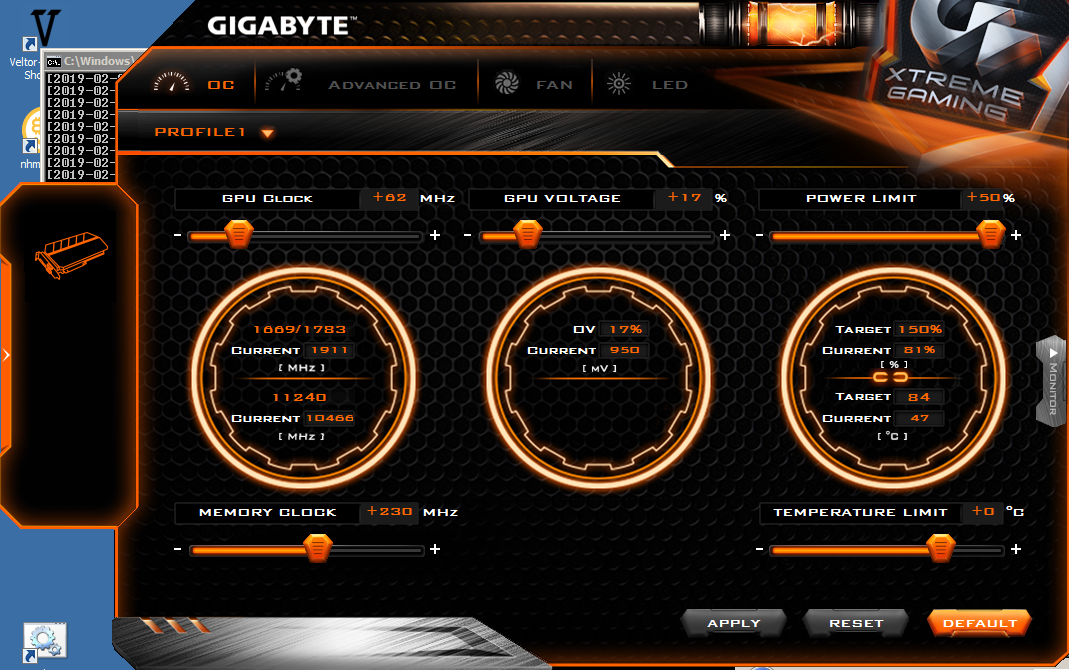The height and width of the screenshot is (670, 1069).
Task: Open the LED tab
Action: tap(669, 85)
